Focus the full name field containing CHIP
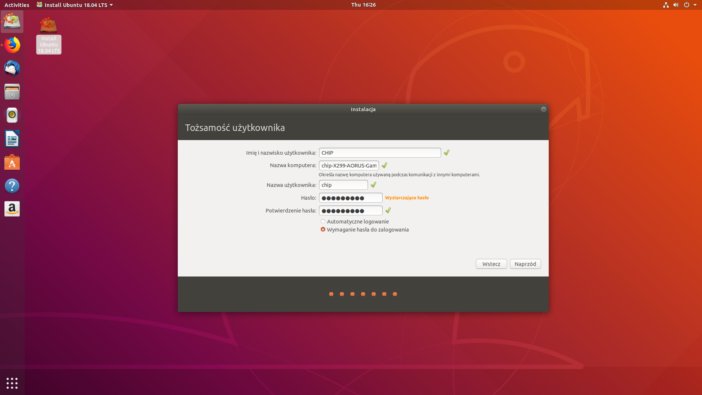Viewport: 702px width, 395px height. (x=380, y=153)
